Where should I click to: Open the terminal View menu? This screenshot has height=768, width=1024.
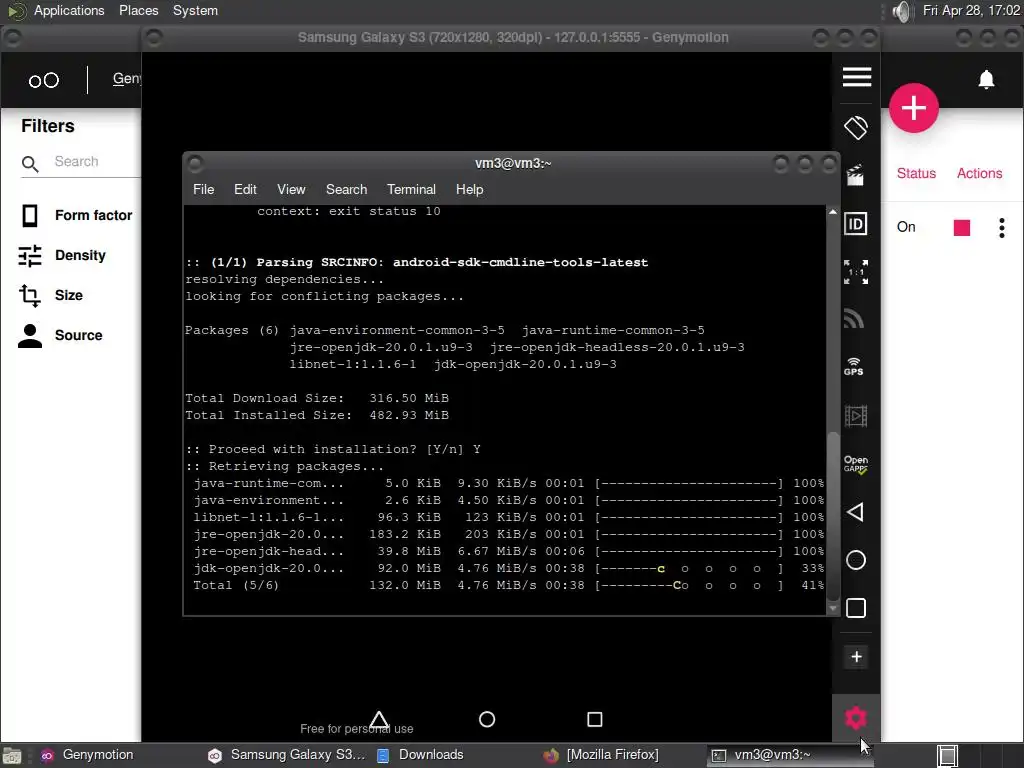tap(291, 189)
